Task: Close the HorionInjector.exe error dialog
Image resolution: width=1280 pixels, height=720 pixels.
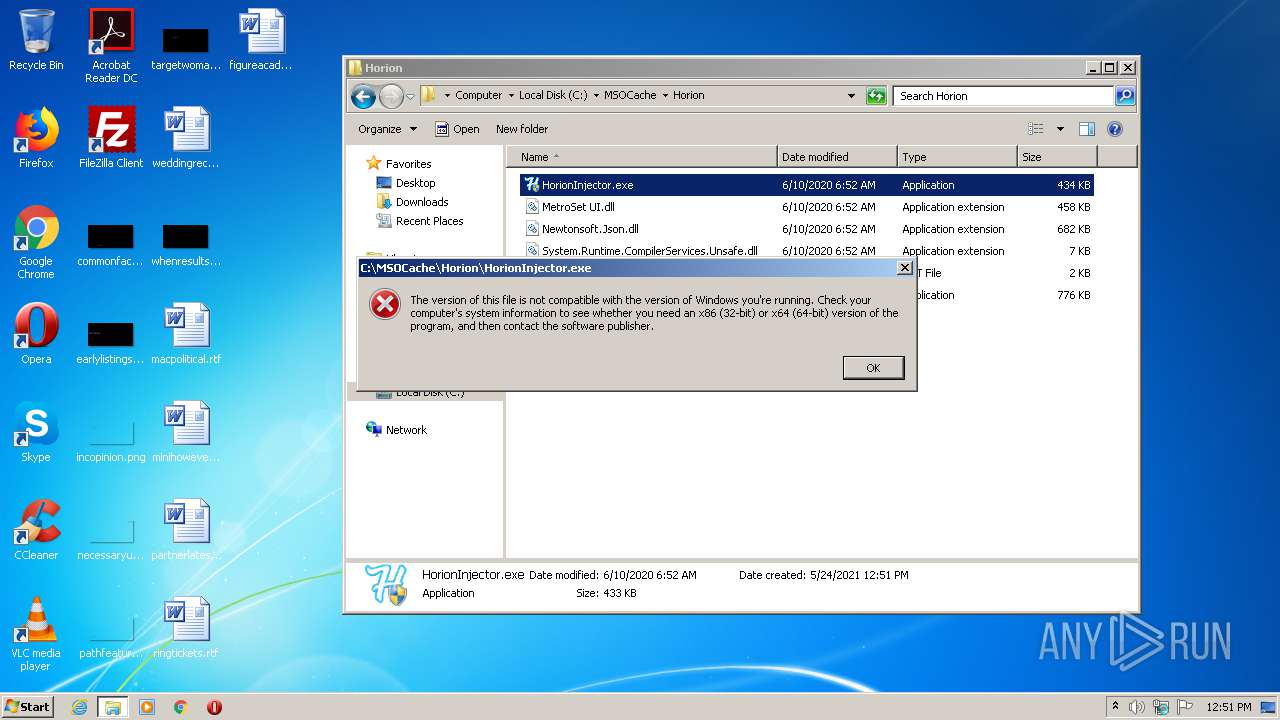Action: pos(905,267)
